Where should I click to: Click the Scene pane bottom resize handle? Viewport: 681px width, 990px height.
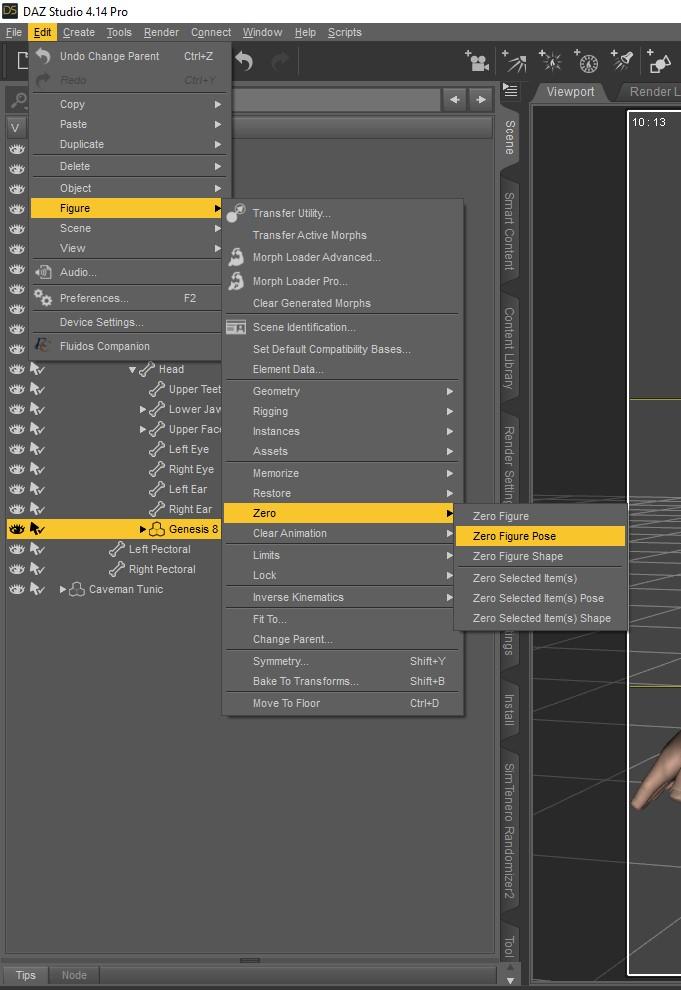250,960
